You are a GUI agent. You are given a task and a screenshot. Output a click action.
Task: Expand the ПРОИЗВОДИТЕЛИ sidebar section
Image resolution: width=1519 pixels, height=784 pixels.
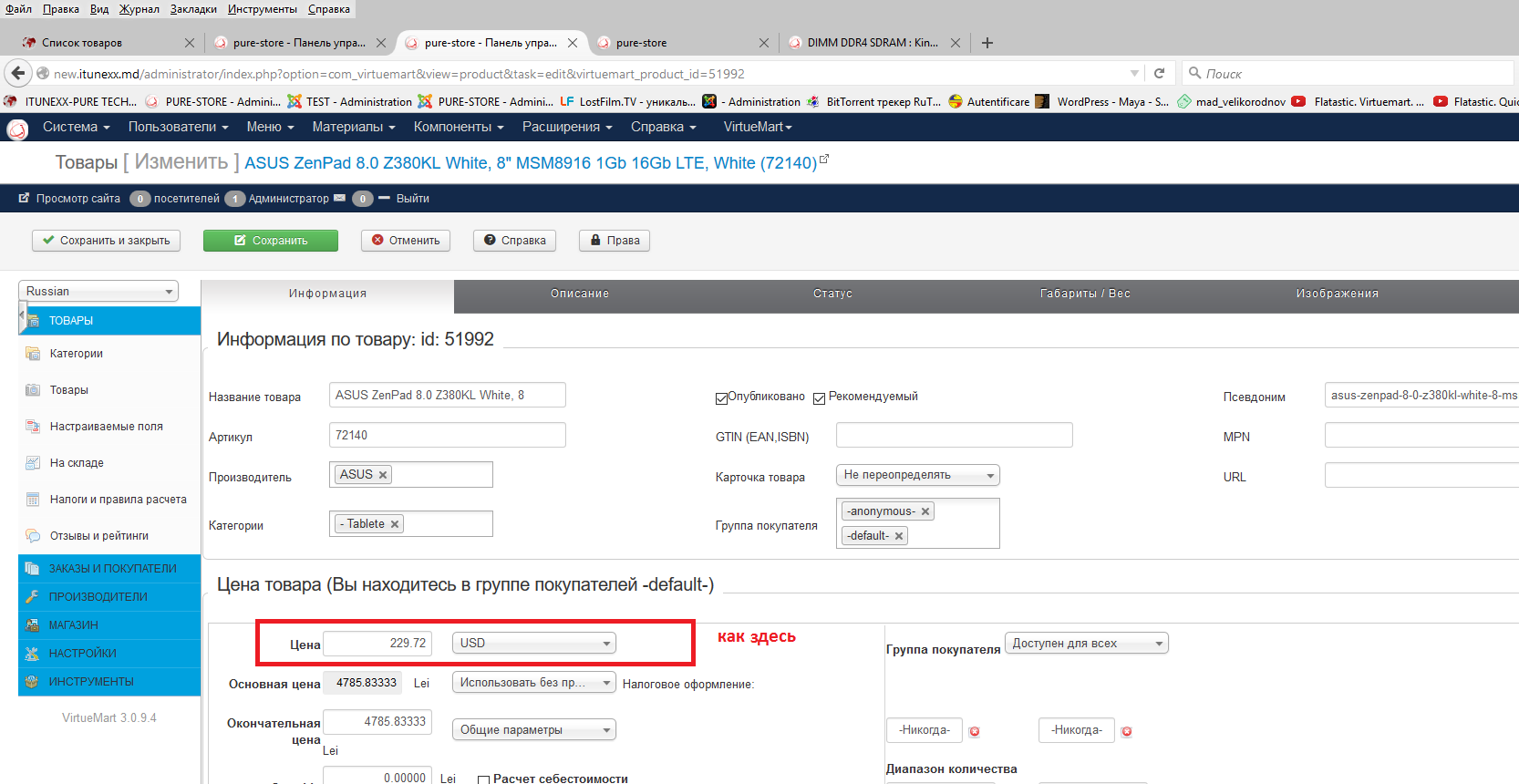click(109, 597)
